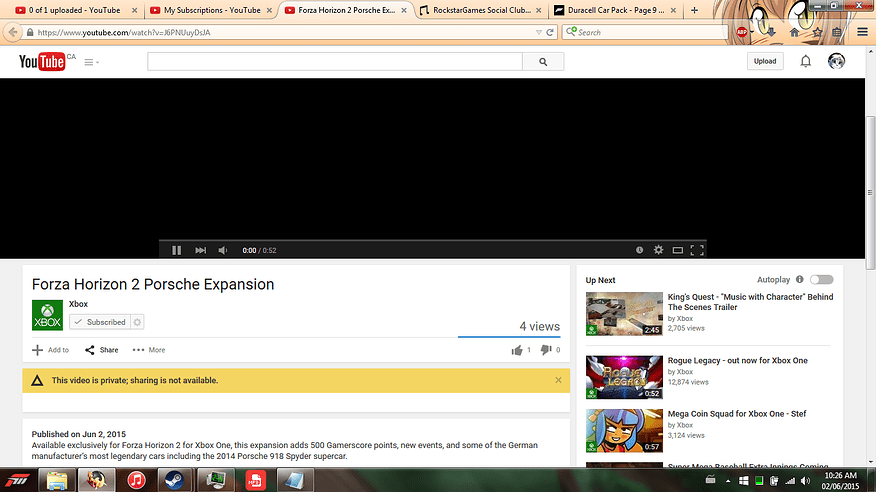Go back in browser history

(13, 32)
